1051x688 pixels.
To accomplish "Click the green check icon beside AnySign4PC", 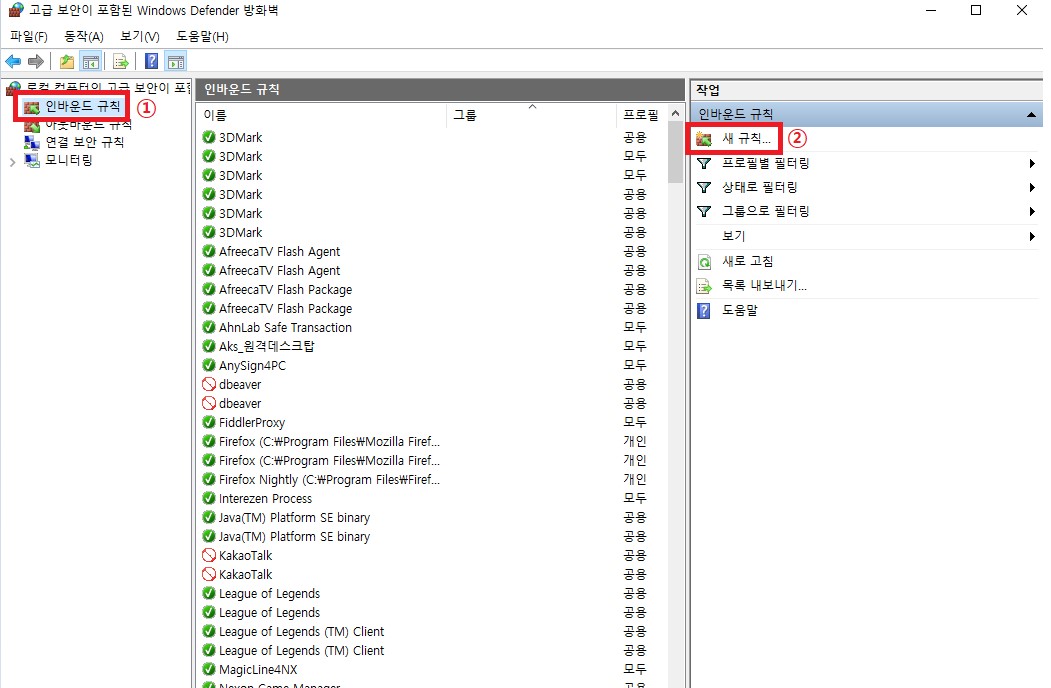I will [208, 365].
